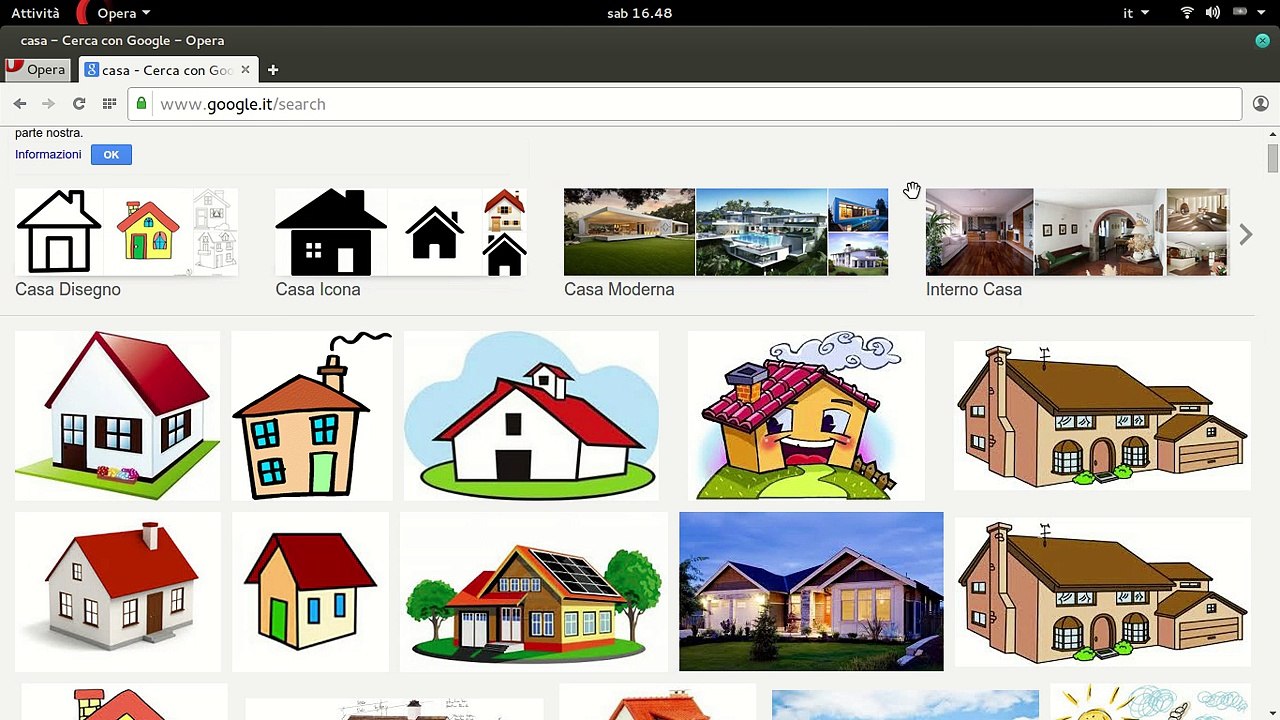Open the user account icon beside address bar
The height and width of the screenshot is (720, 1280).
(x=1260, y=104)
